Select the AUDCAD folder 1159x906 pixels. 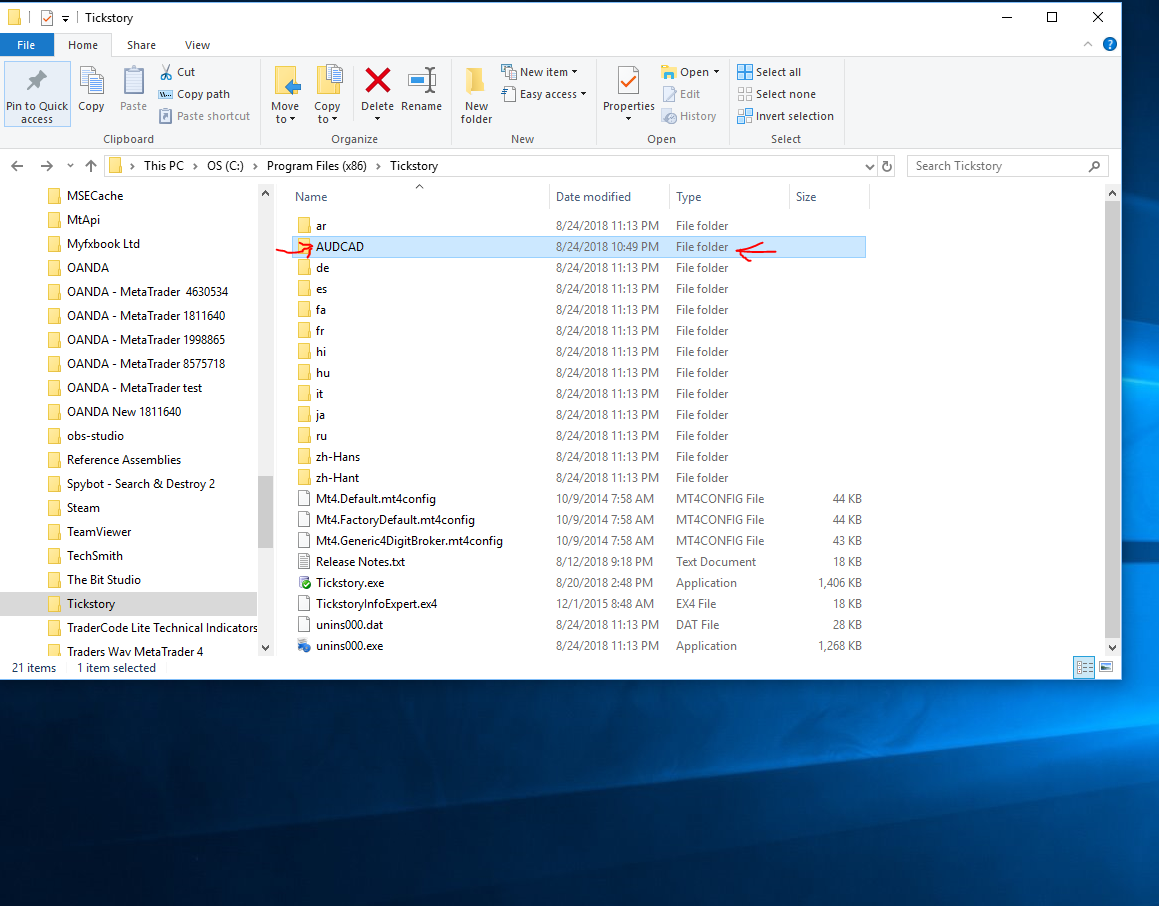tap(579, 247)
